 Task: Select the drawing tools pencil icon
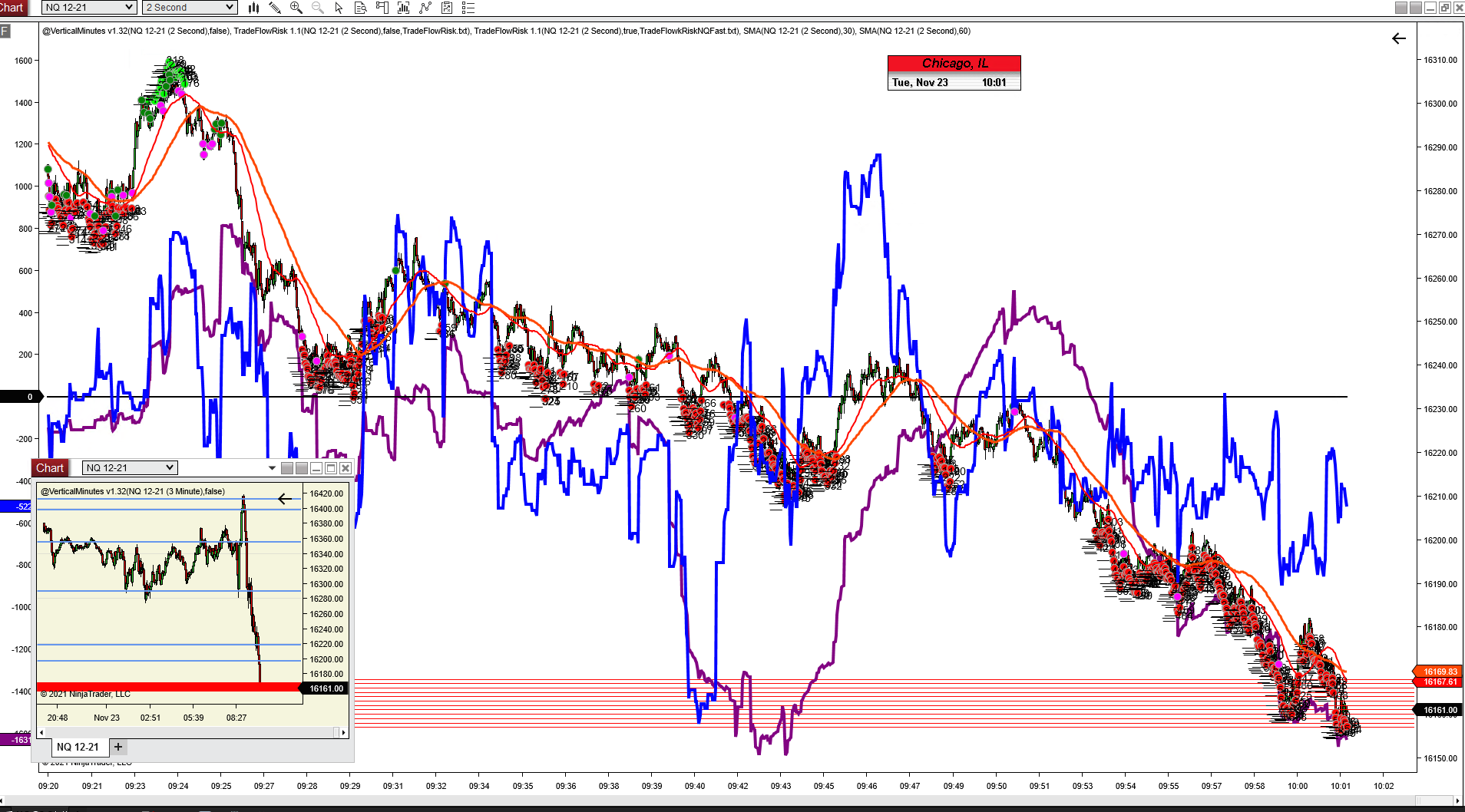[x=275, y=8]
